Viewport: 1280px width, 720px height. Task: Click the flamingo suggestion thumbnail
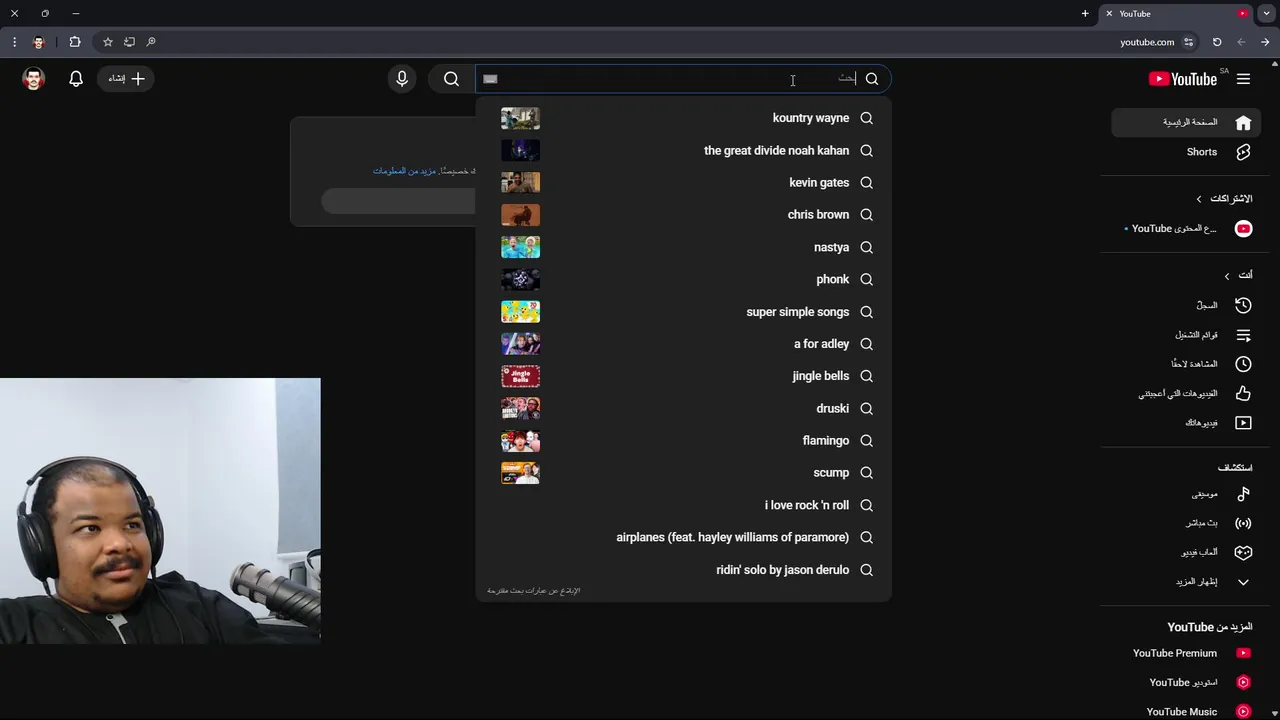(520, 441)
